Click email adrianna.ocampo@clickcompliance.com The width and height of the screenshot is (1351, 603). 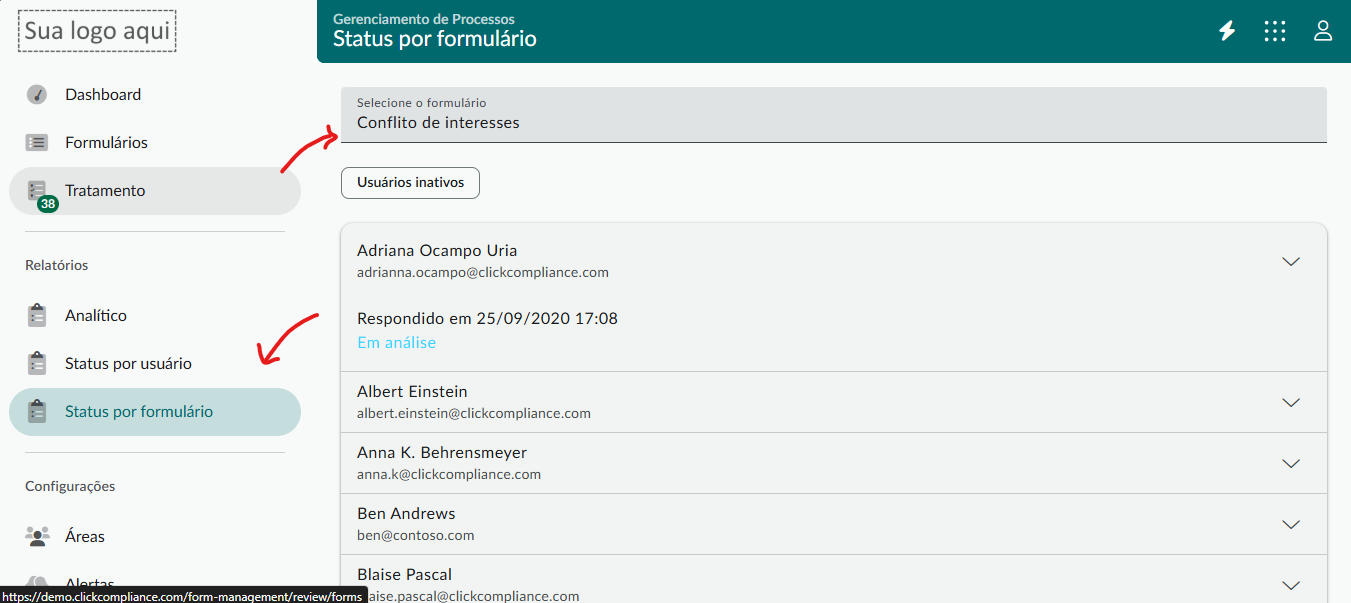pos(483,272)
